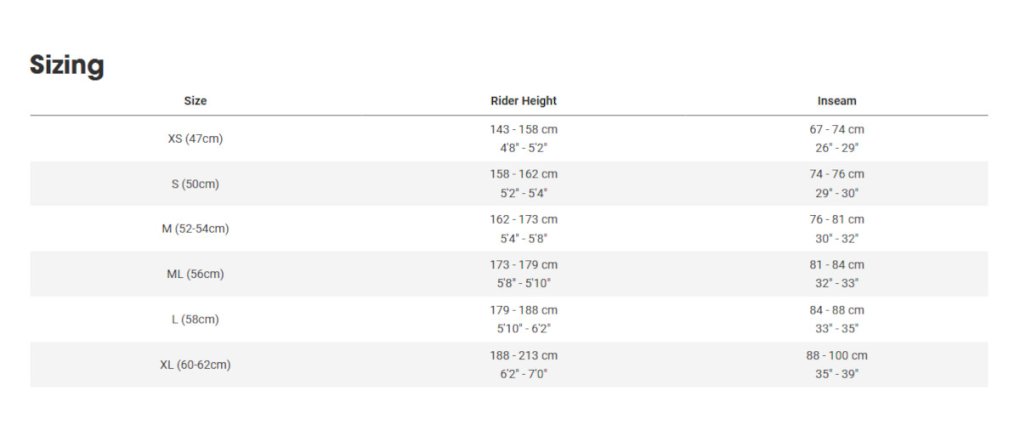Select the S (50cm) size row label
1020x436 pixels.
coord(195,184)
